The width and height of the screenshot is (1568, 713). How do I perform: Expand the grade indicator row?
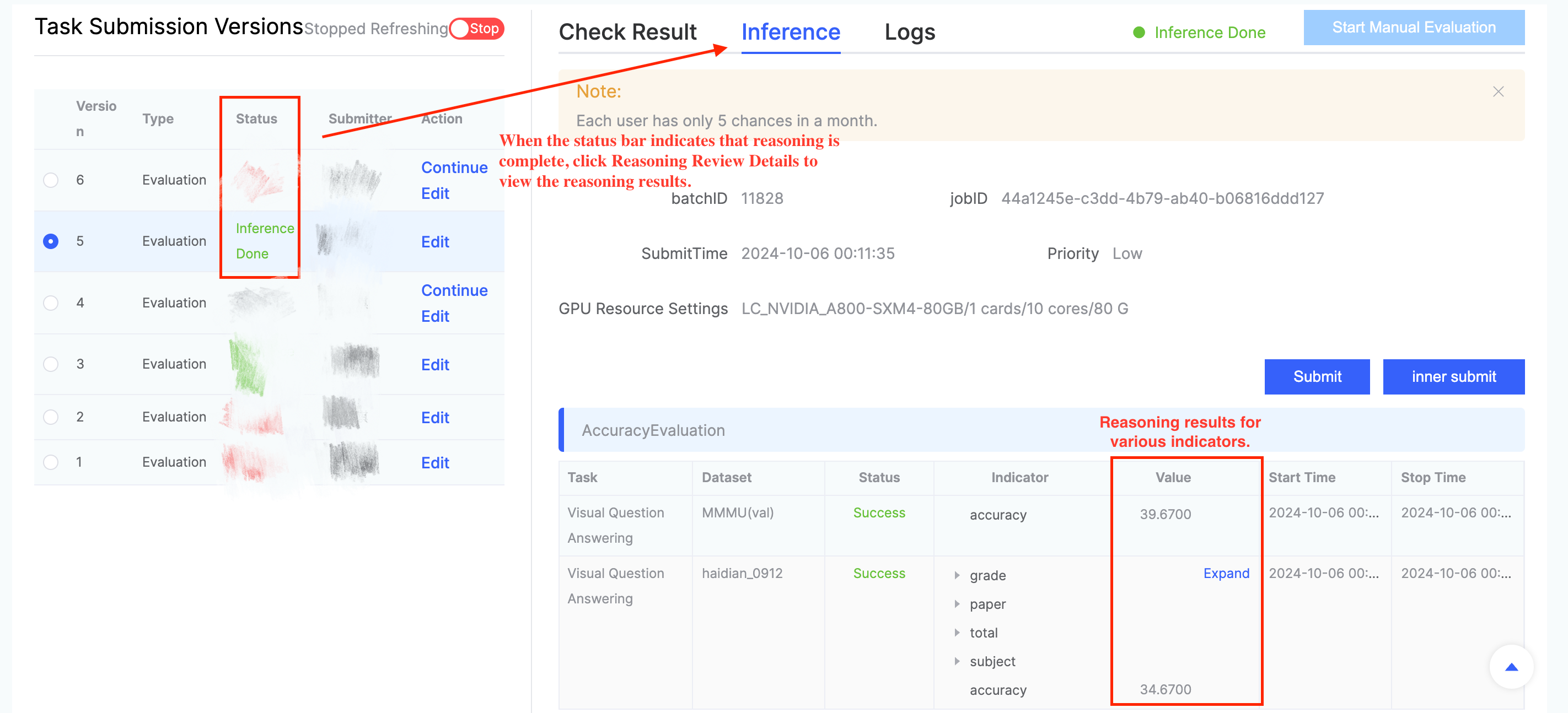pos(957,575)
